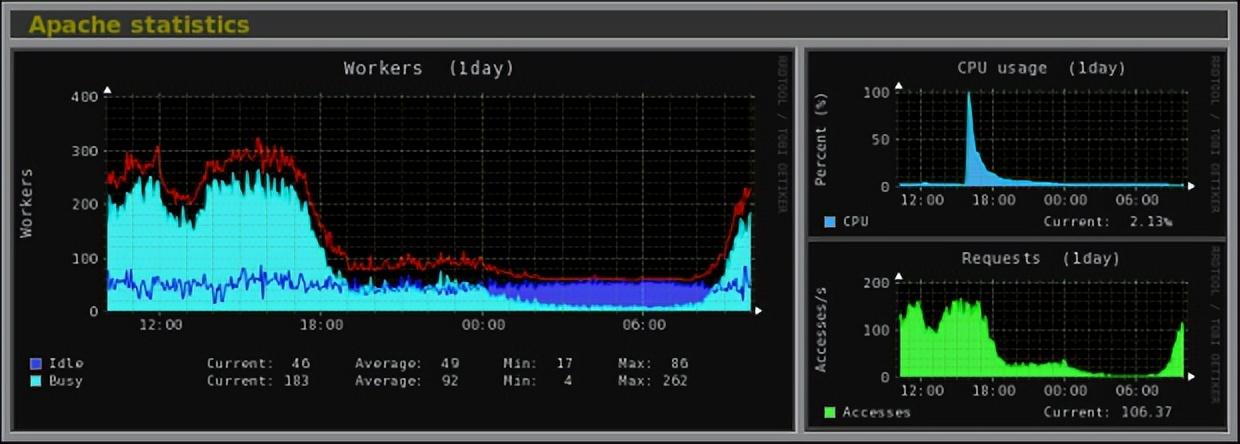Click the Apache statistics header title

click(x=139, y=25)
